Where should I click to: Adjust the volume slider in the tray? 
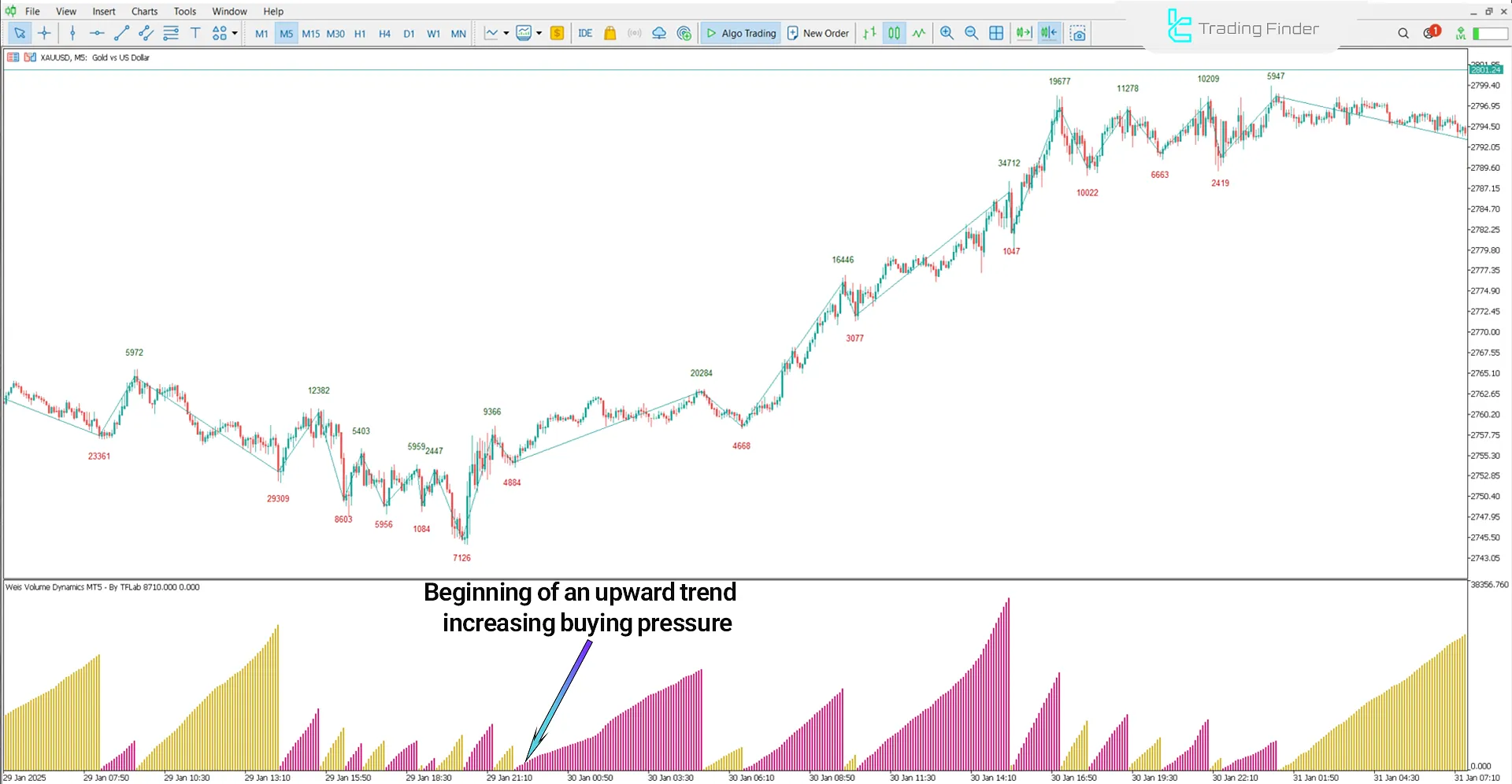click(1487, 33)
